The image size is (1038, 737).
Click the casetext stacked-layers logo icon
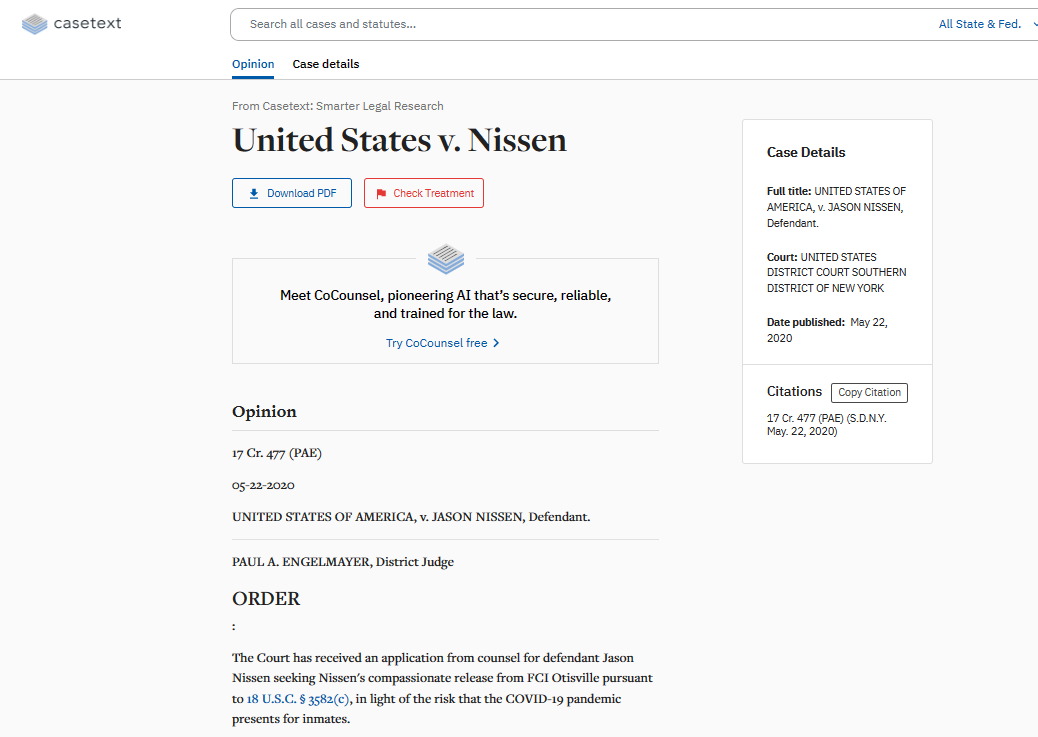(x=34, y=24)
